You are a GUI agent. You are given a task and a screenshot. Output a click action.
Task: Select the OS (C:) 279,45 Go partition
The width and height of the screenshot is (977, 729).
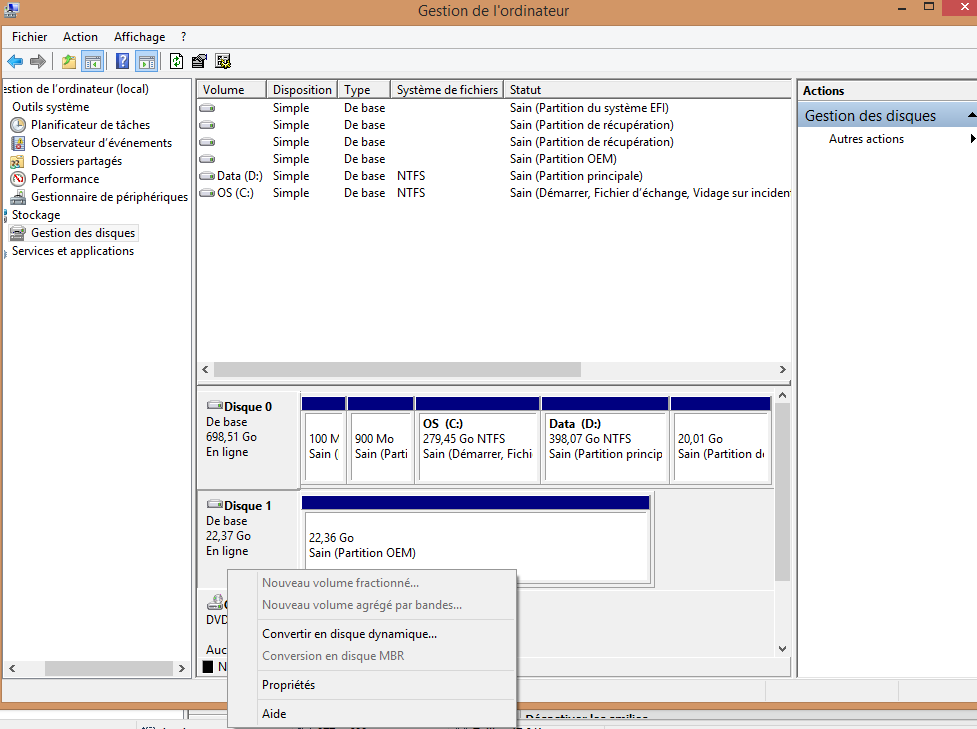[x=478, y=440]
